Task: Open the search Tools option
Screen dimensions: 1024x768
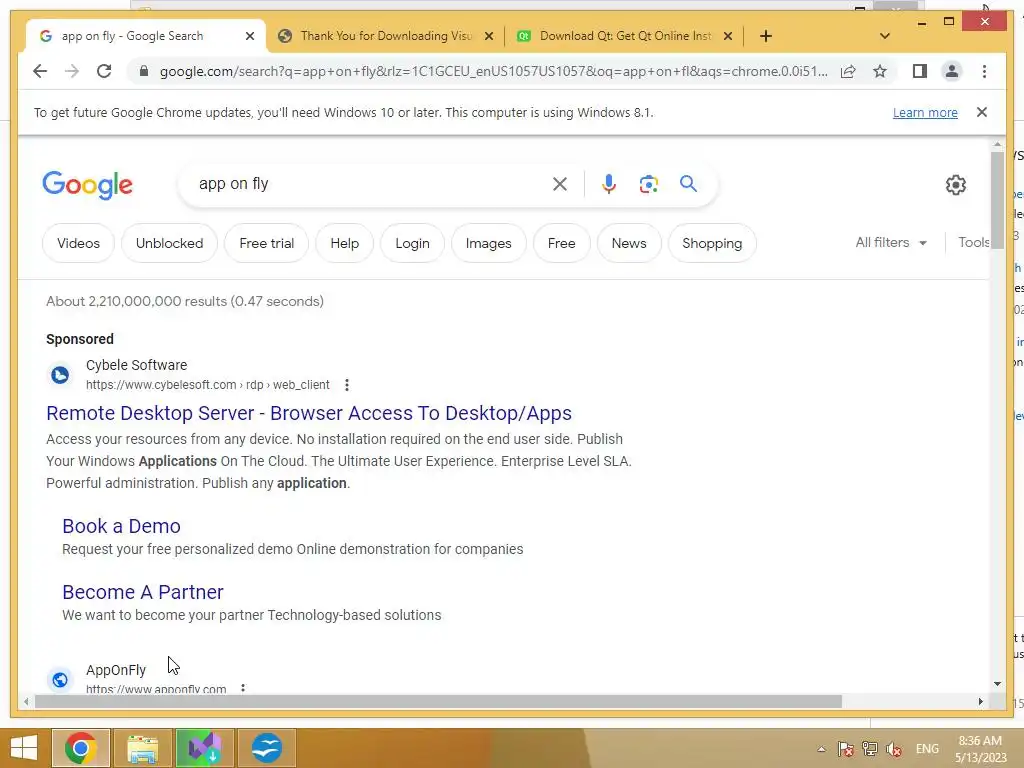Action: click(x=973, y=242)
